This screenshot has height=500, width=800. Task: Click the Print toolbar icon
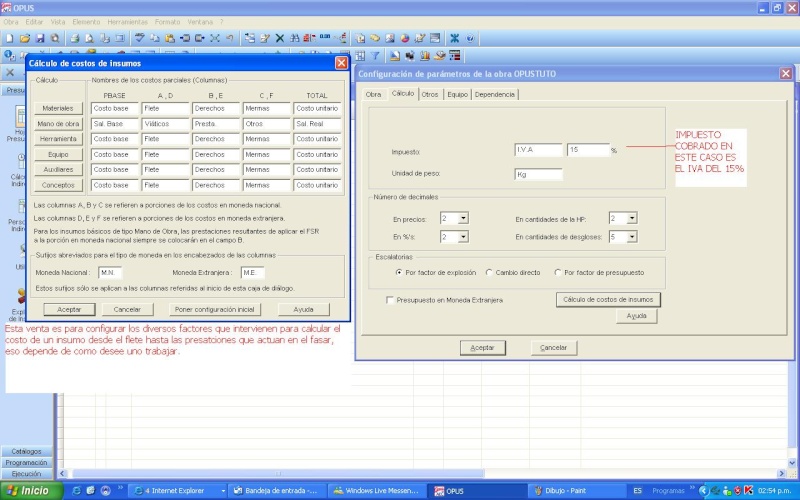coord(74,38)
